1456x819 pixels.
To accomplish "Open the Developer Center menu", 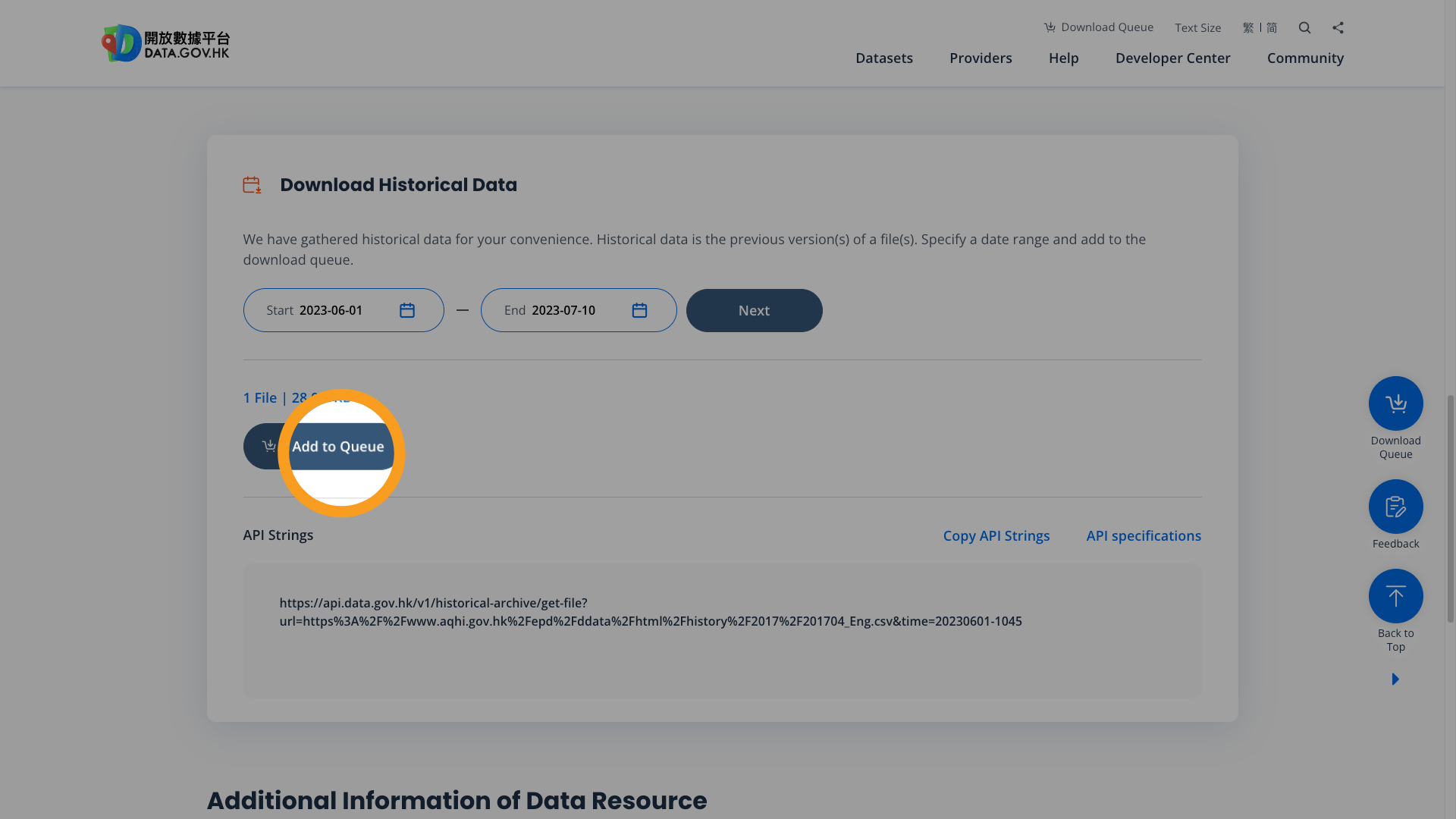I will coord(1172,58).
